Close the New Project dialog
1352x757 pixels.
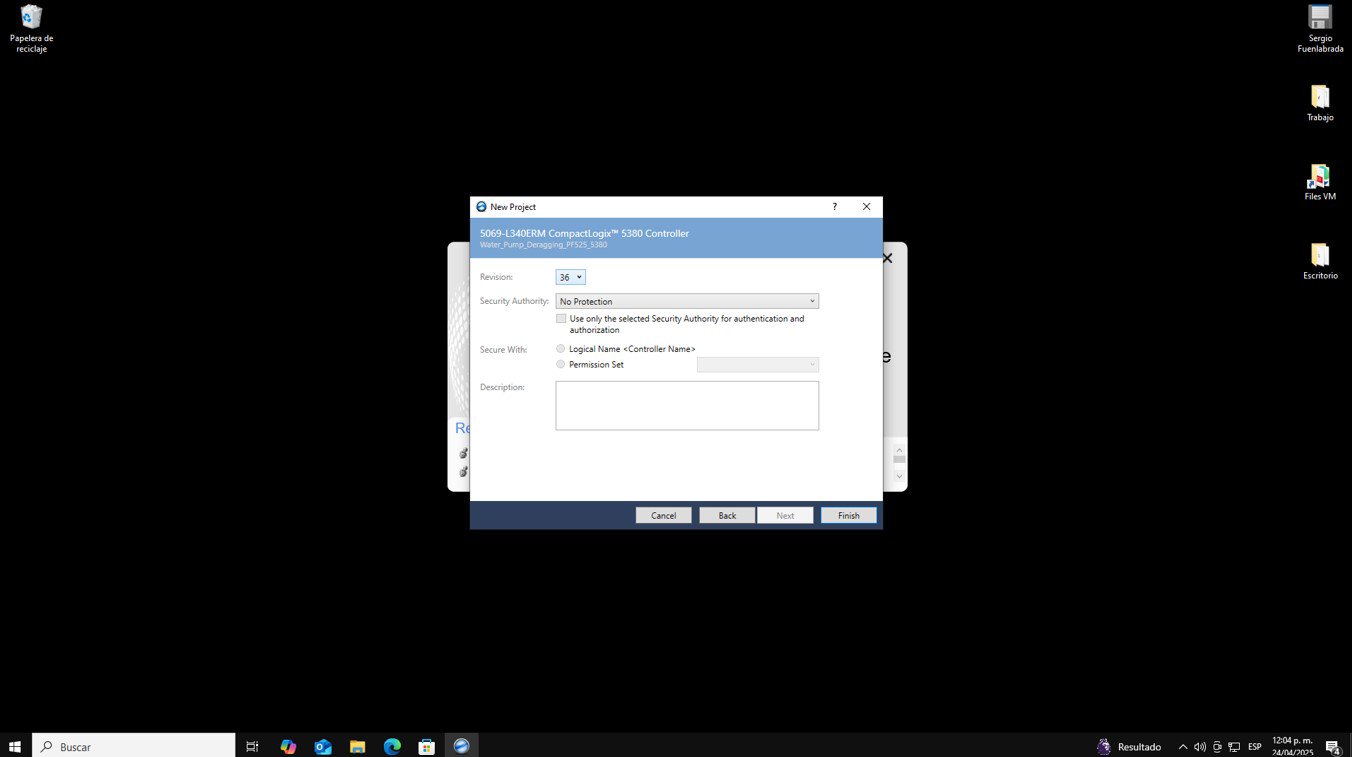click(866, 207)
